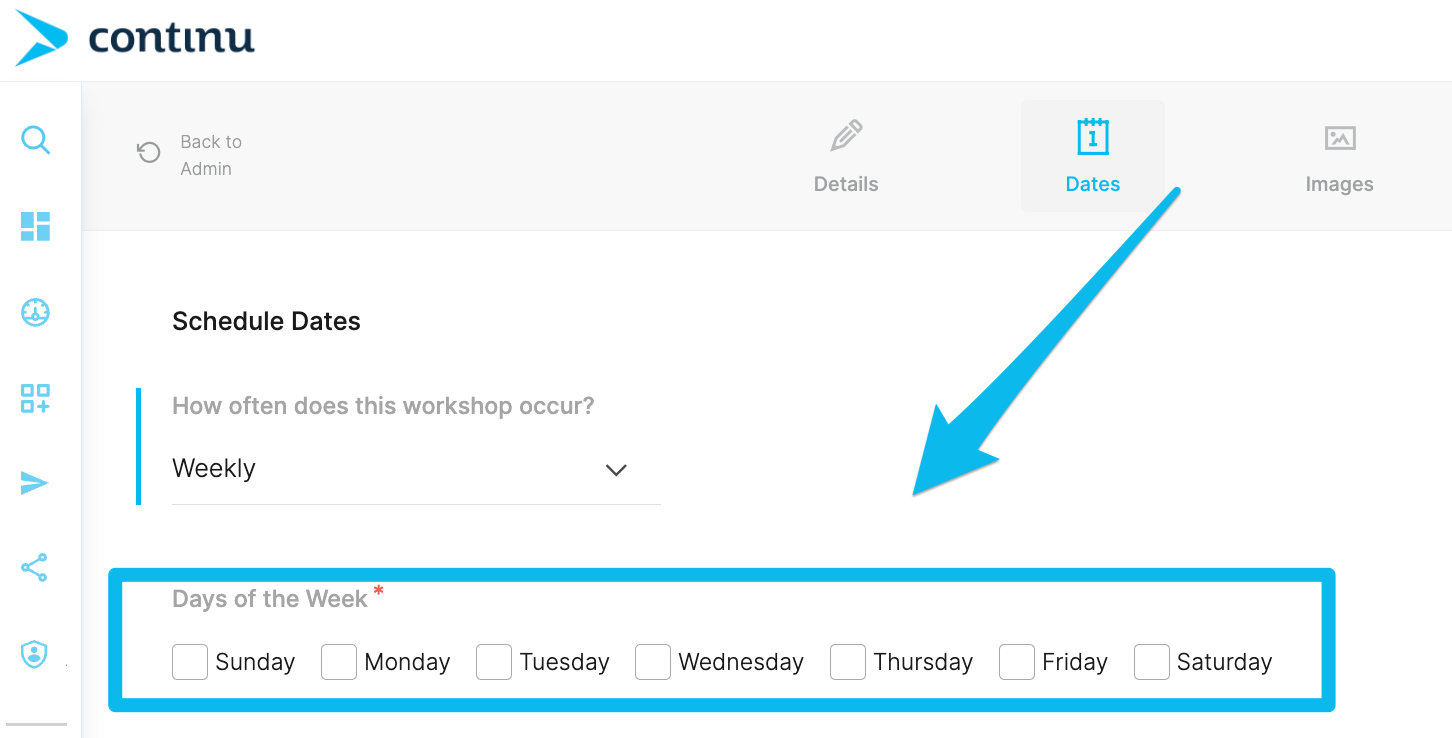
Task: Check the Sunday checkbox
Action: (x=190, y=662)
